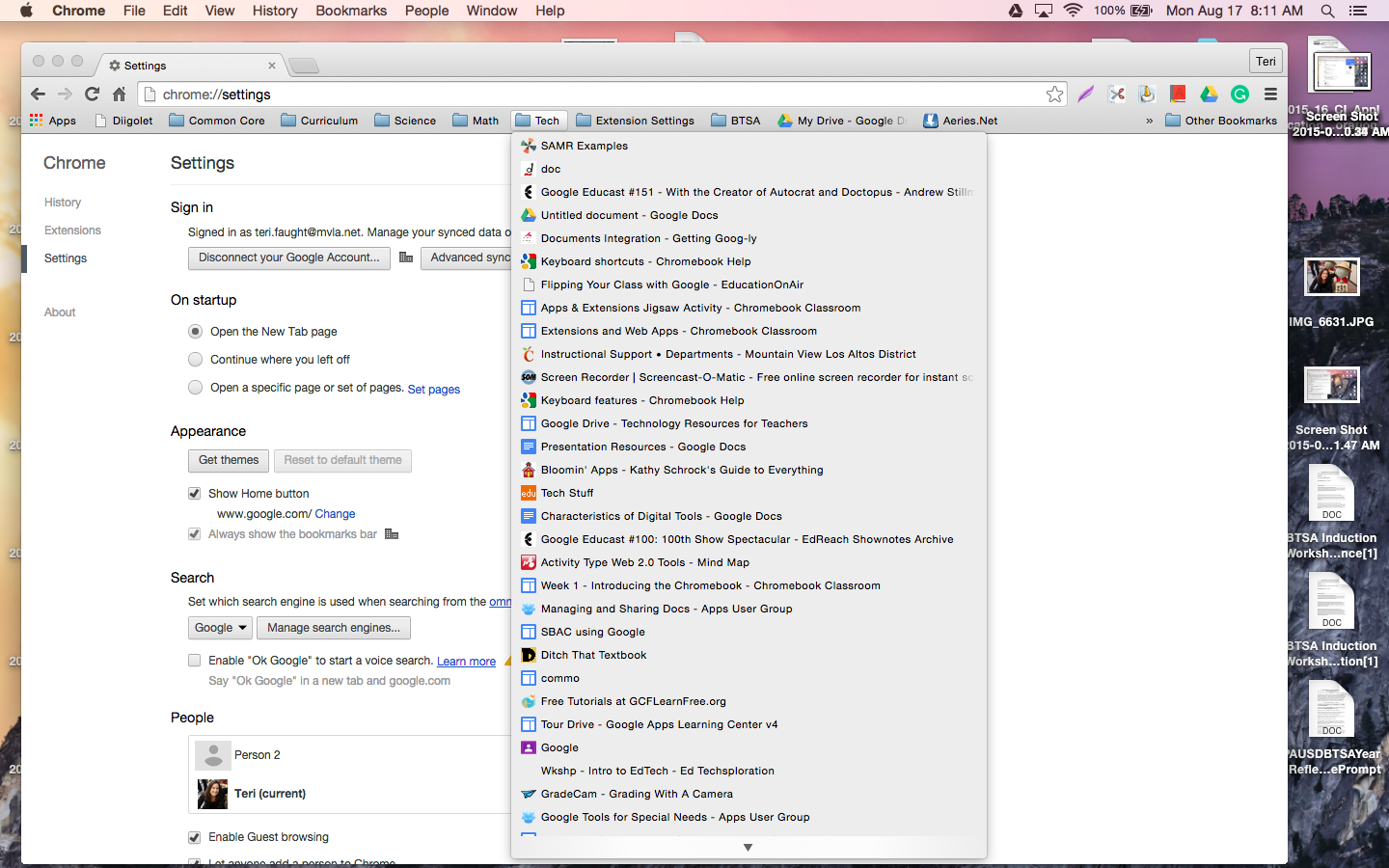Open the History menu in menu bar
The height and width of the screenshot is (868, 1389).
click(x=275, y=11)
